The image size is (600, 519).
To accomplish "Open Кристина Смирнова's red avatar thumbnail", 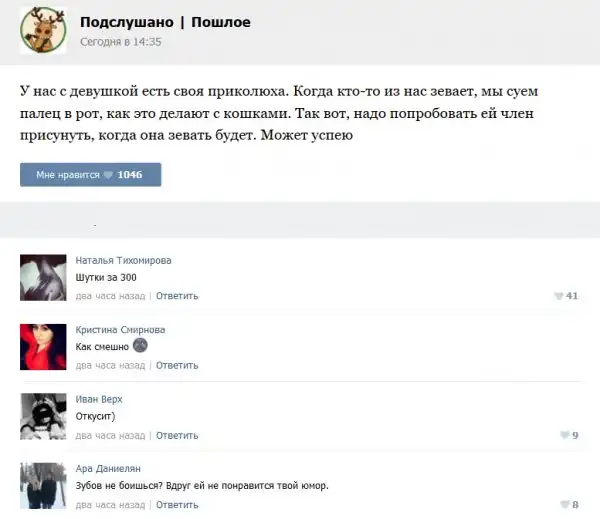I will coord(43,347).
